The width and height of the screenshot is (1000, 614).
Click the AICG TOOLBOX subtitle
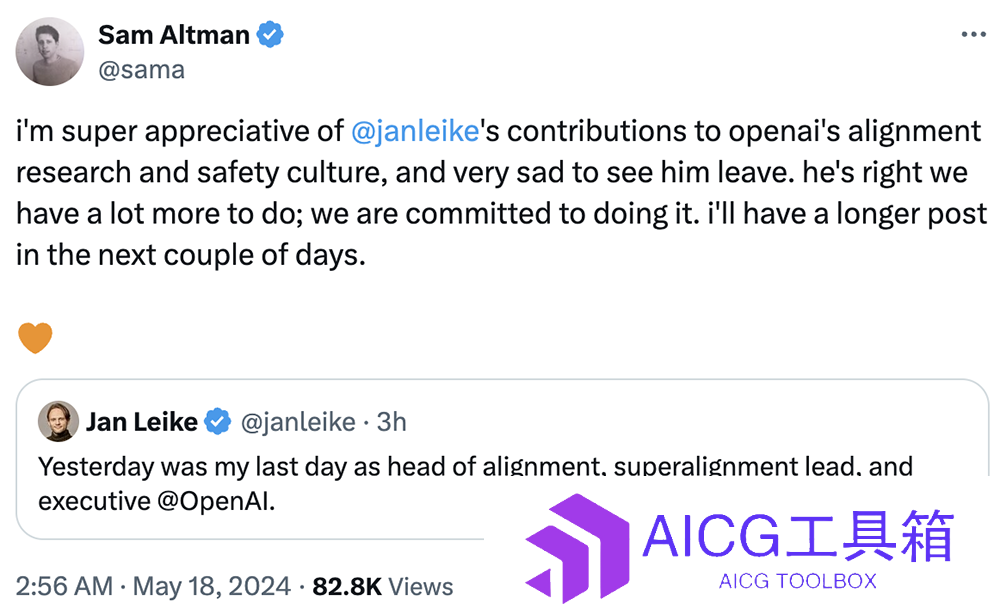pyautogui.click(x=798, y=581)
